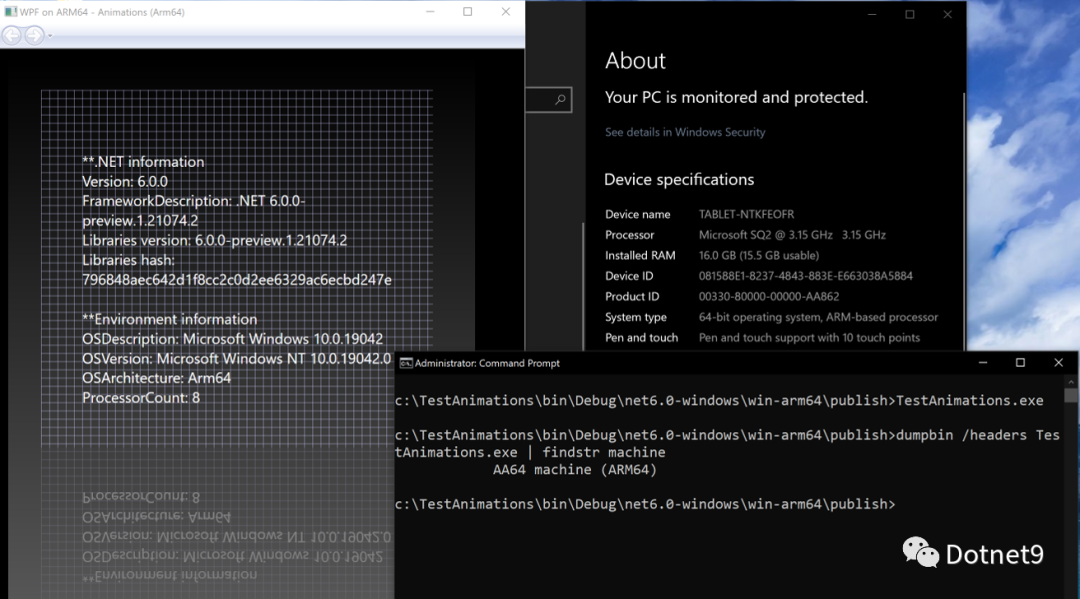1080x599 pixels.
Task: Click the About page heading
Action: pos(635,61)
